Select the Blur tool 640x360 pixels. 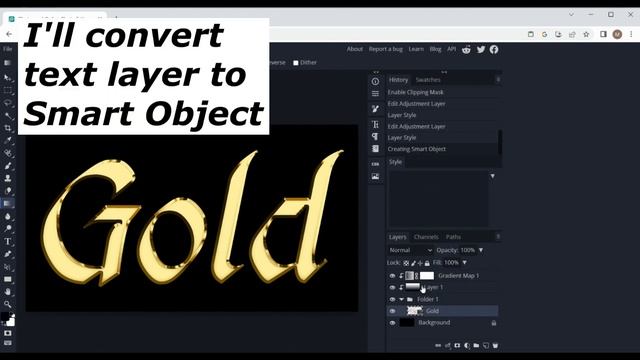7,216
